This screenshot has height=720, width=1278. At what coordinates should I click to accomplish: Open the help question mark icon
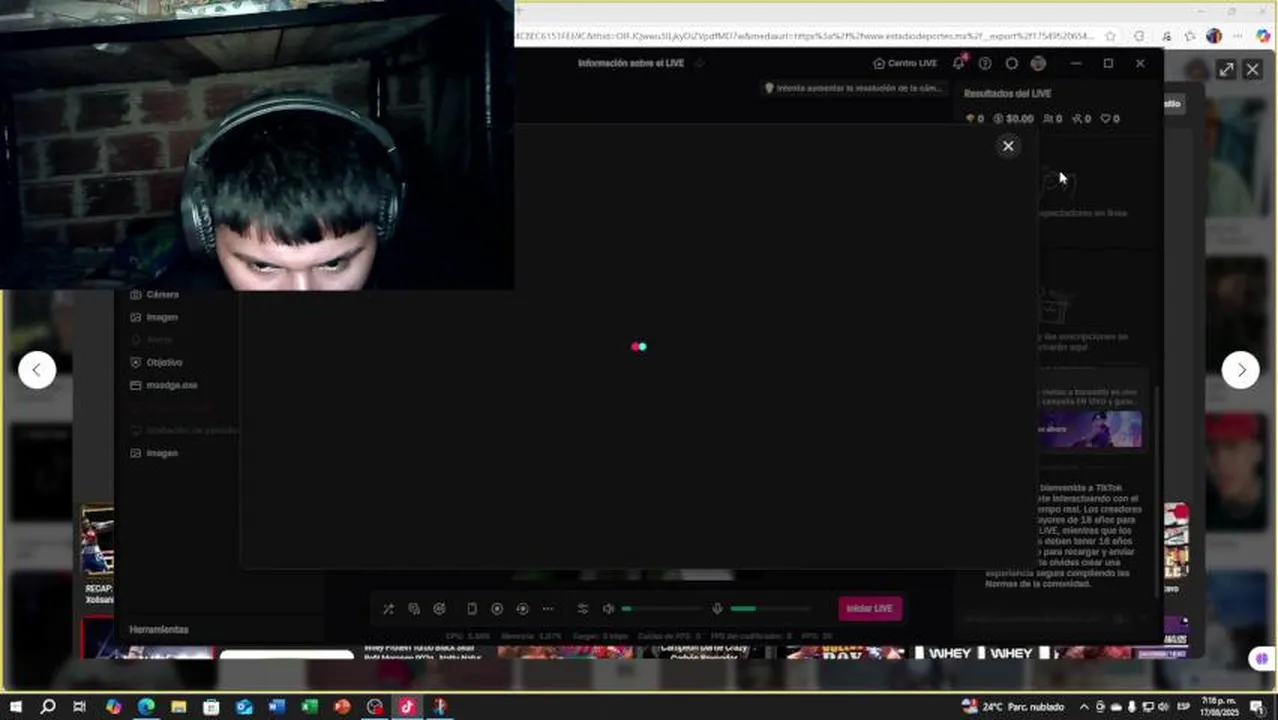click(x=985, y=63)
